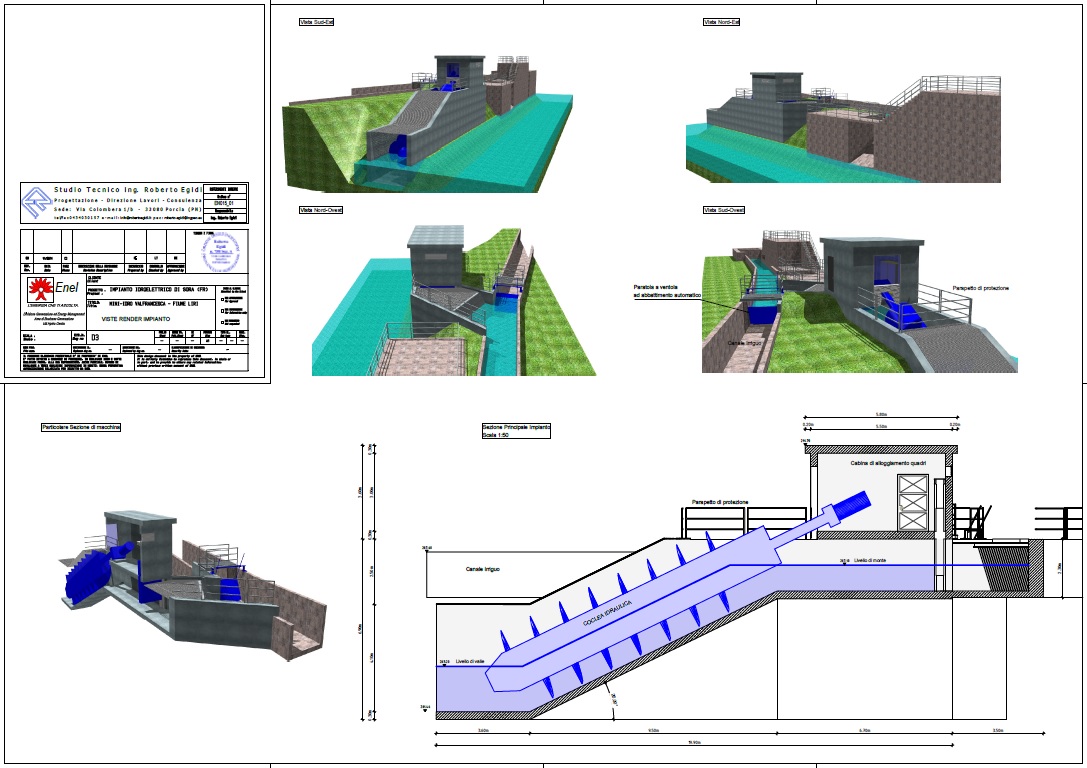This screenshot has height=768, width=1087.
Task: Click 'Canale irriguo' label in section drawing
Action: point(482,569)
